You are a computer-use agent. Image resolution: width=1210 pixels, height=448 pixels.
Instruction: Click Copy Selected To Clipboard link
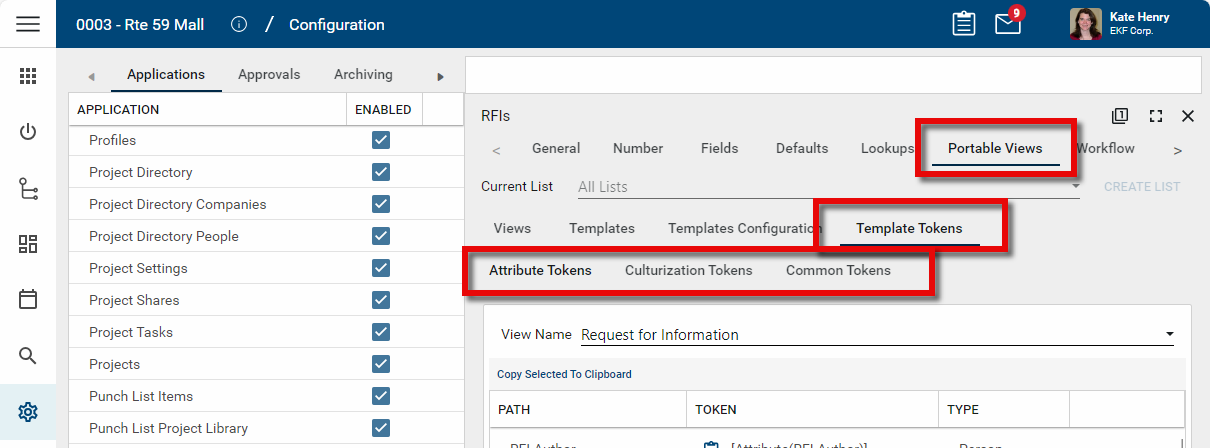(x=564, y=374)
